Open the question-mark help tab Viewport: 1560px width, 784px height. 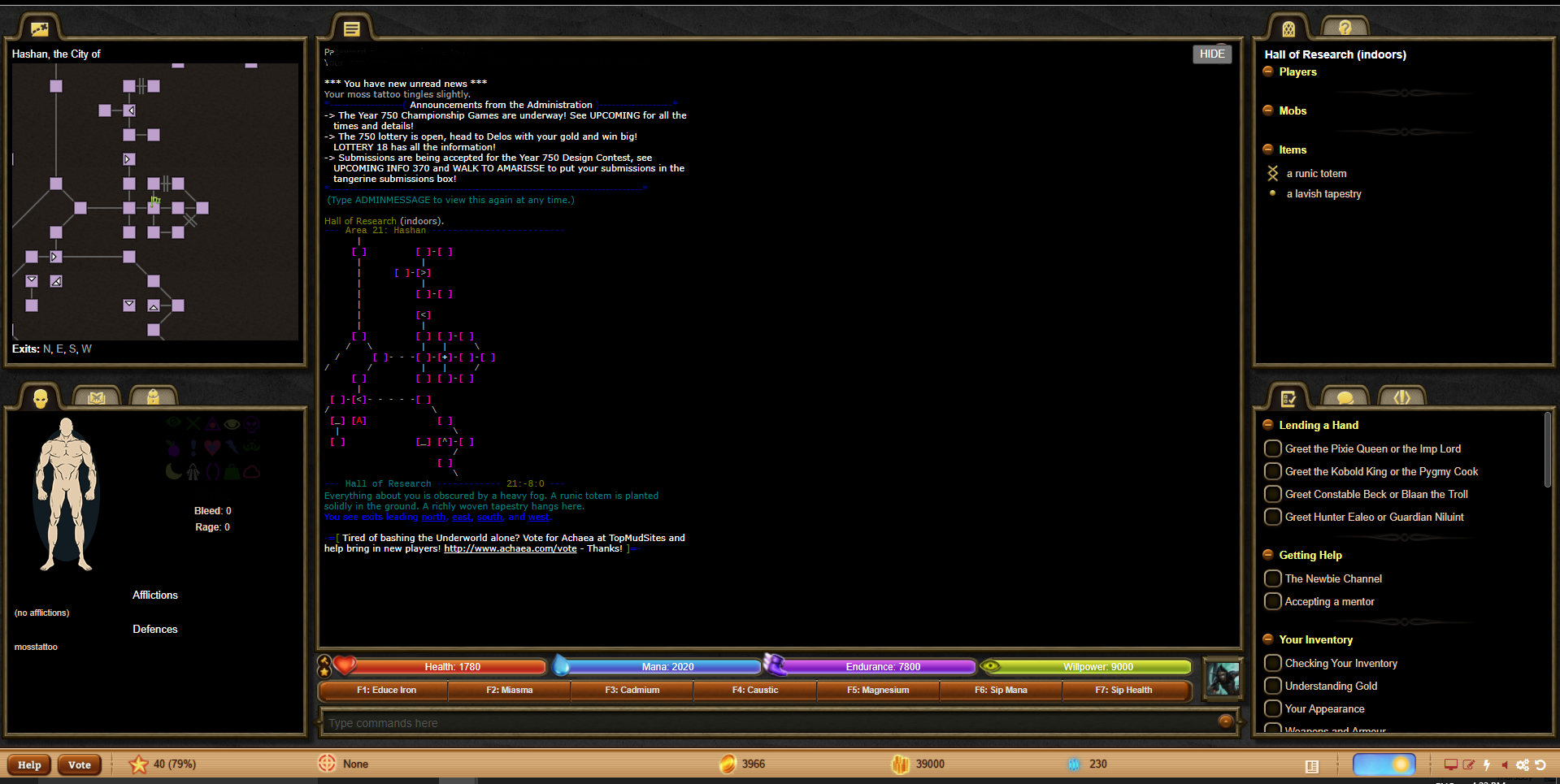(1345, 28)
